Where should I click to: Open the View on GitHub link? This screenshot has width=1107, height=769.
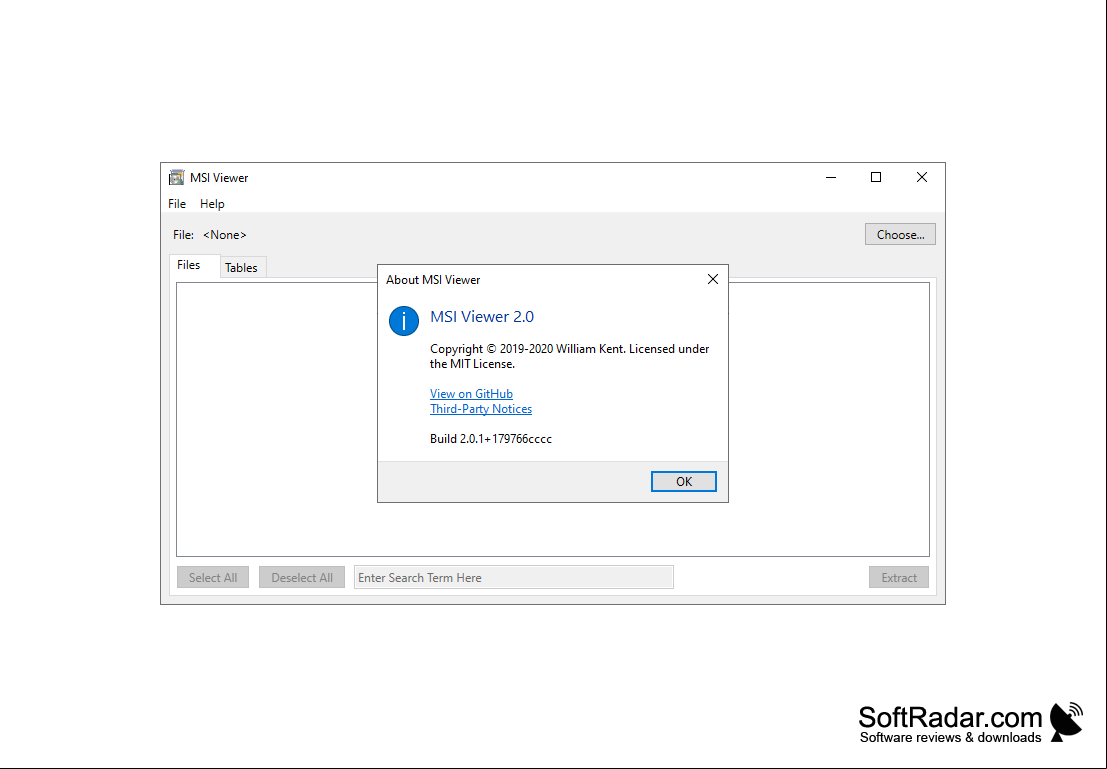[x=471, y=393]
